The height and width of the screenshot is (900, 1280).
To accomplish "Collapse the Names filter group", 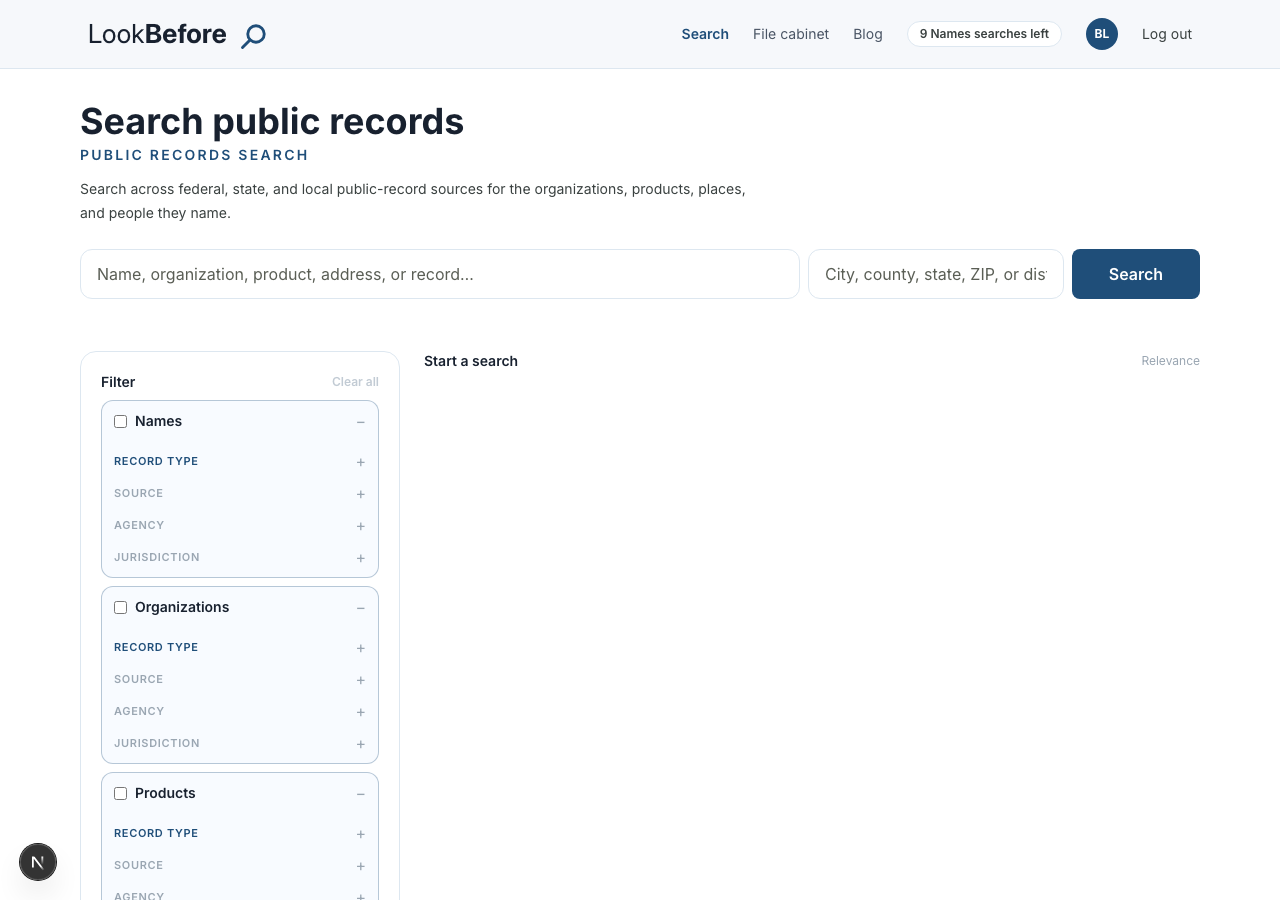I will pyautogui.click(x=361, y=422).
